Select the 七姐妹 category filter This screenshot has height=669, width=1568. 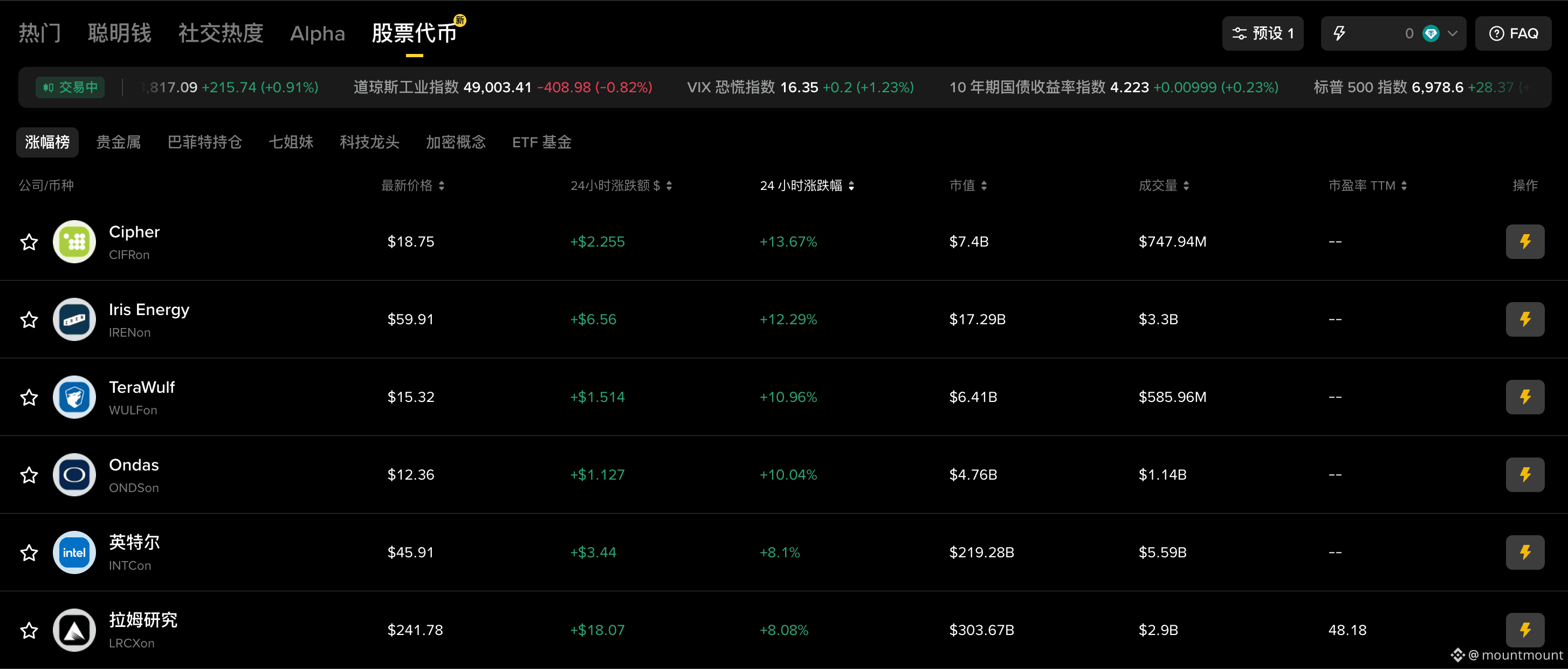[291, 142]
